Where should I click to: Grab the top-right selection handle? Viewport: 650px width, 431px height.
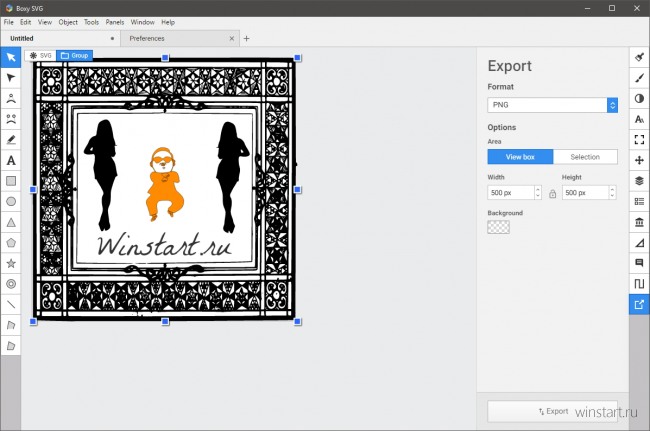click(297, 58)
